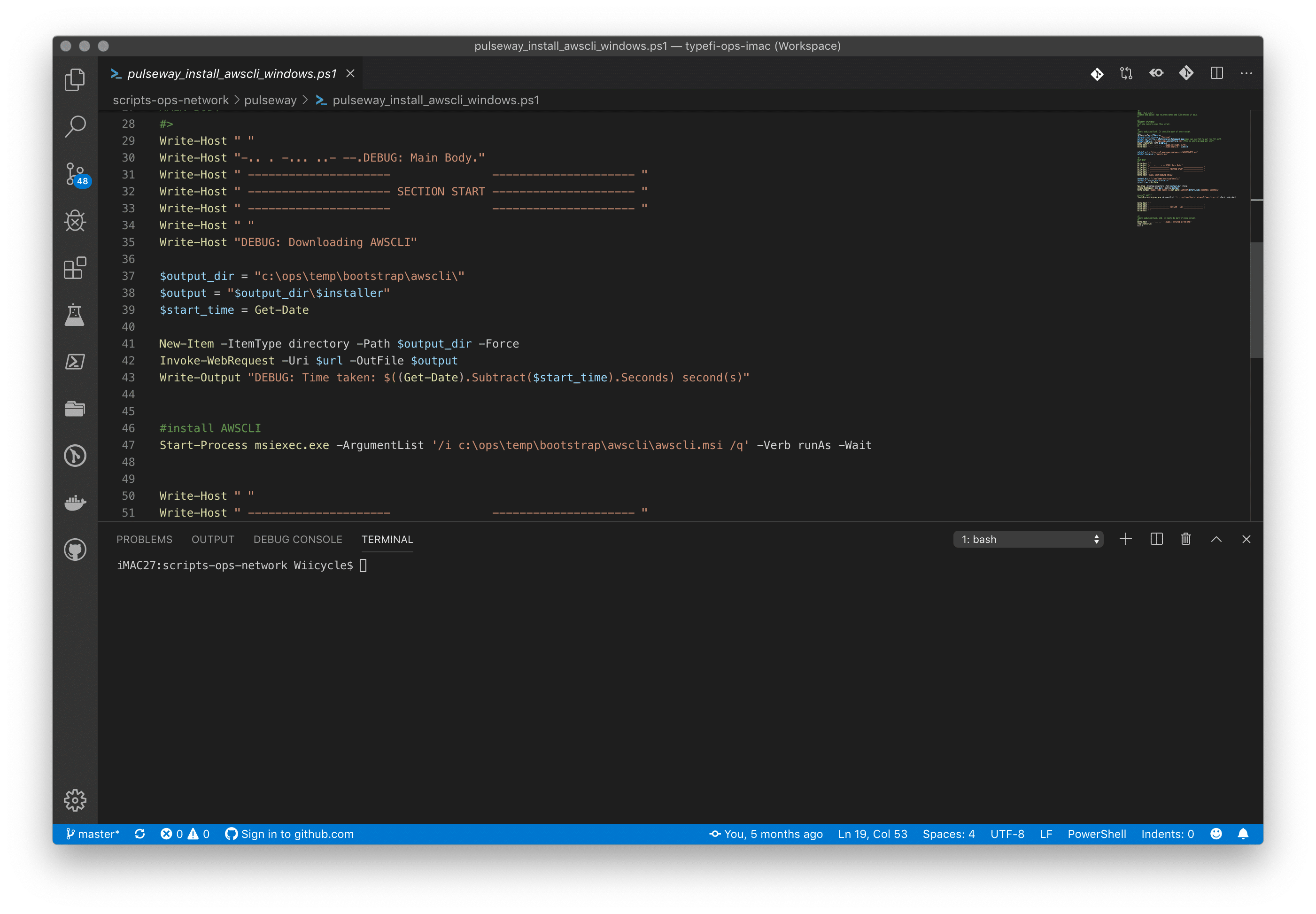The height and width of the screenshot is (914, 1316).
Task: Open the editor More Actions ellipsis menu
Action: coord(1246,73)
